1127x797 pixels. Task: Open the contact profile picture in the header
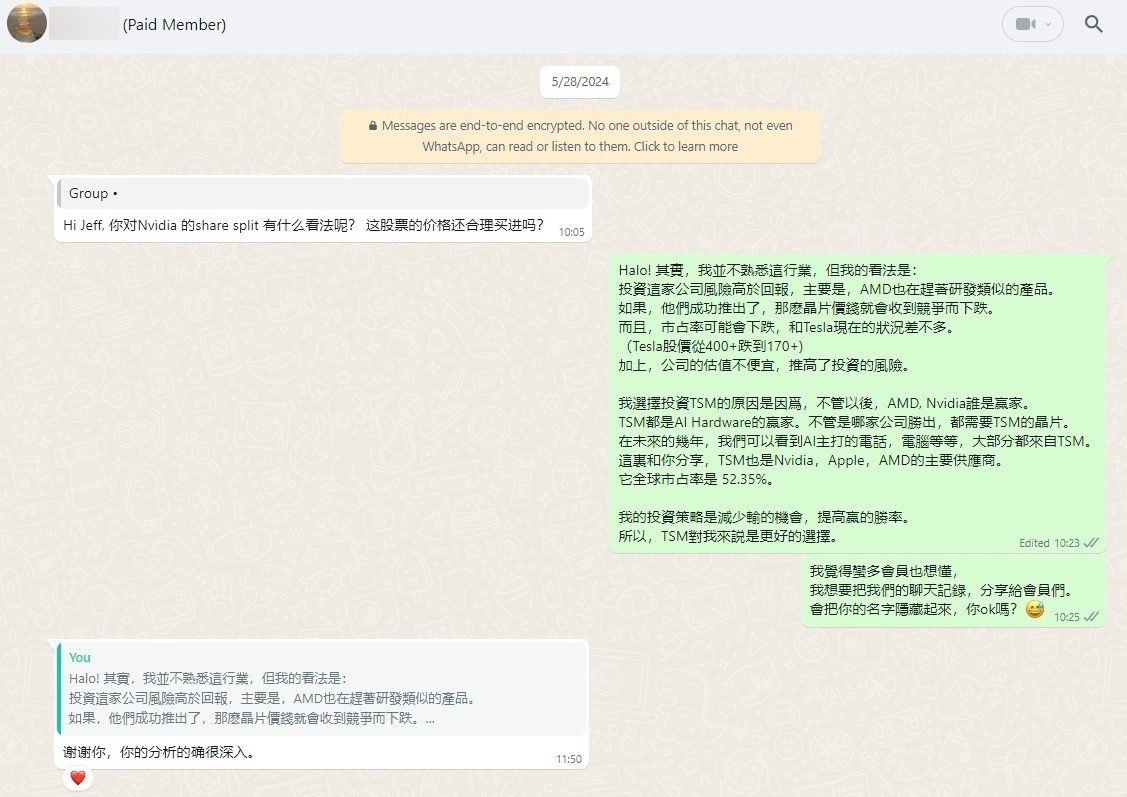(x=27, y=23)
